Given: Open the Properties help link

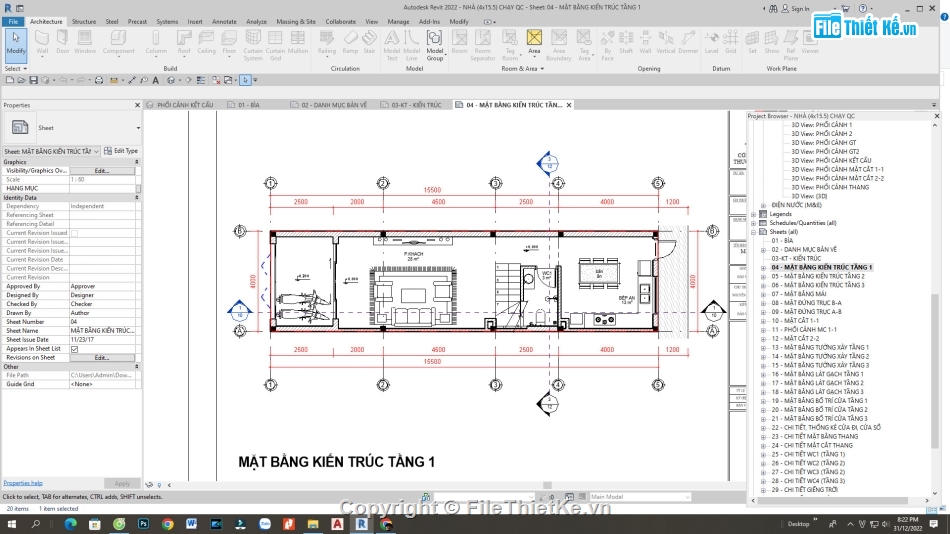Looking at the screenshot, I should [x=23, y=483].
